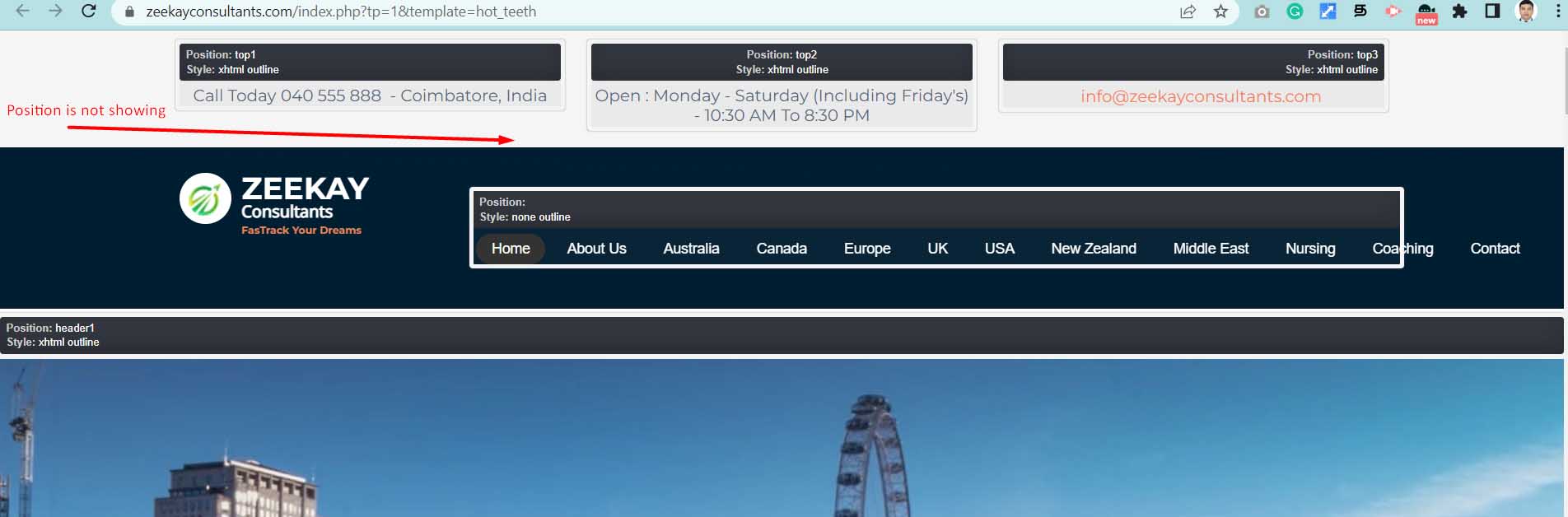Open the Extensions puzzle menu
1568x517 pixels.
(1459, 12)
